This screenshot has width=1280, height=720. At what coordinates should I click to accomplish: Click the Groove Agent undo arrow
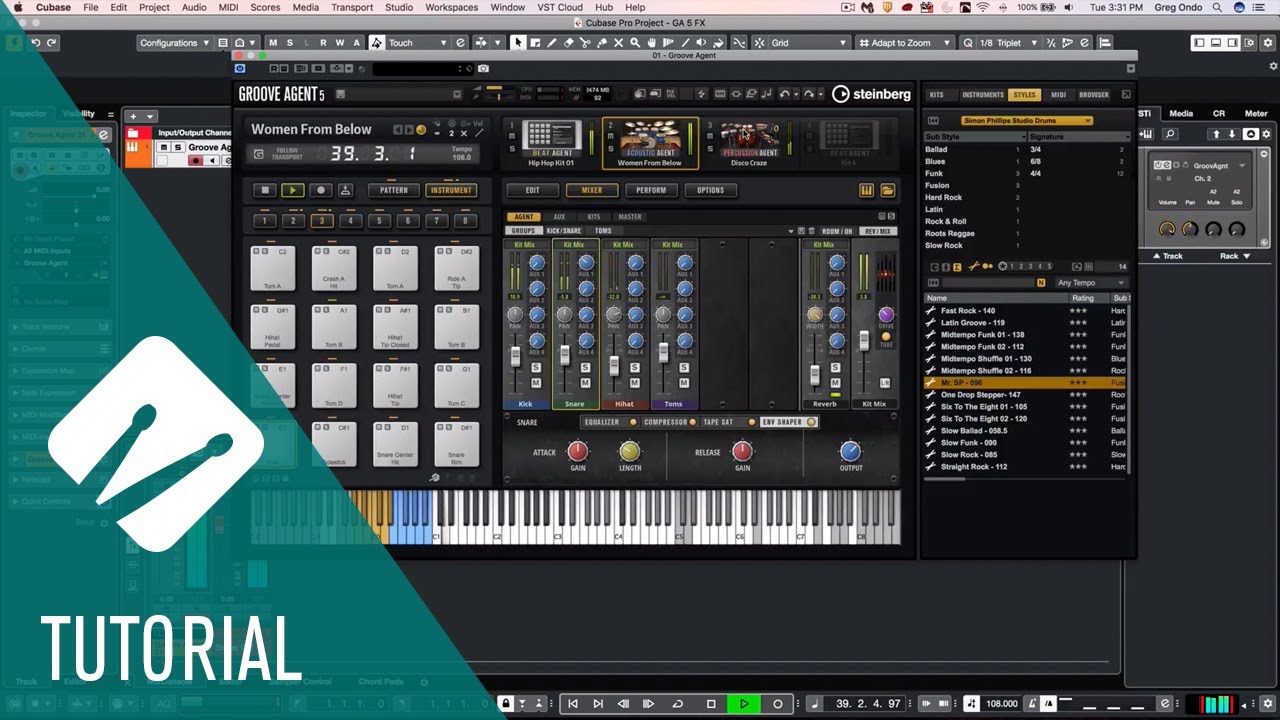(785, 94)
